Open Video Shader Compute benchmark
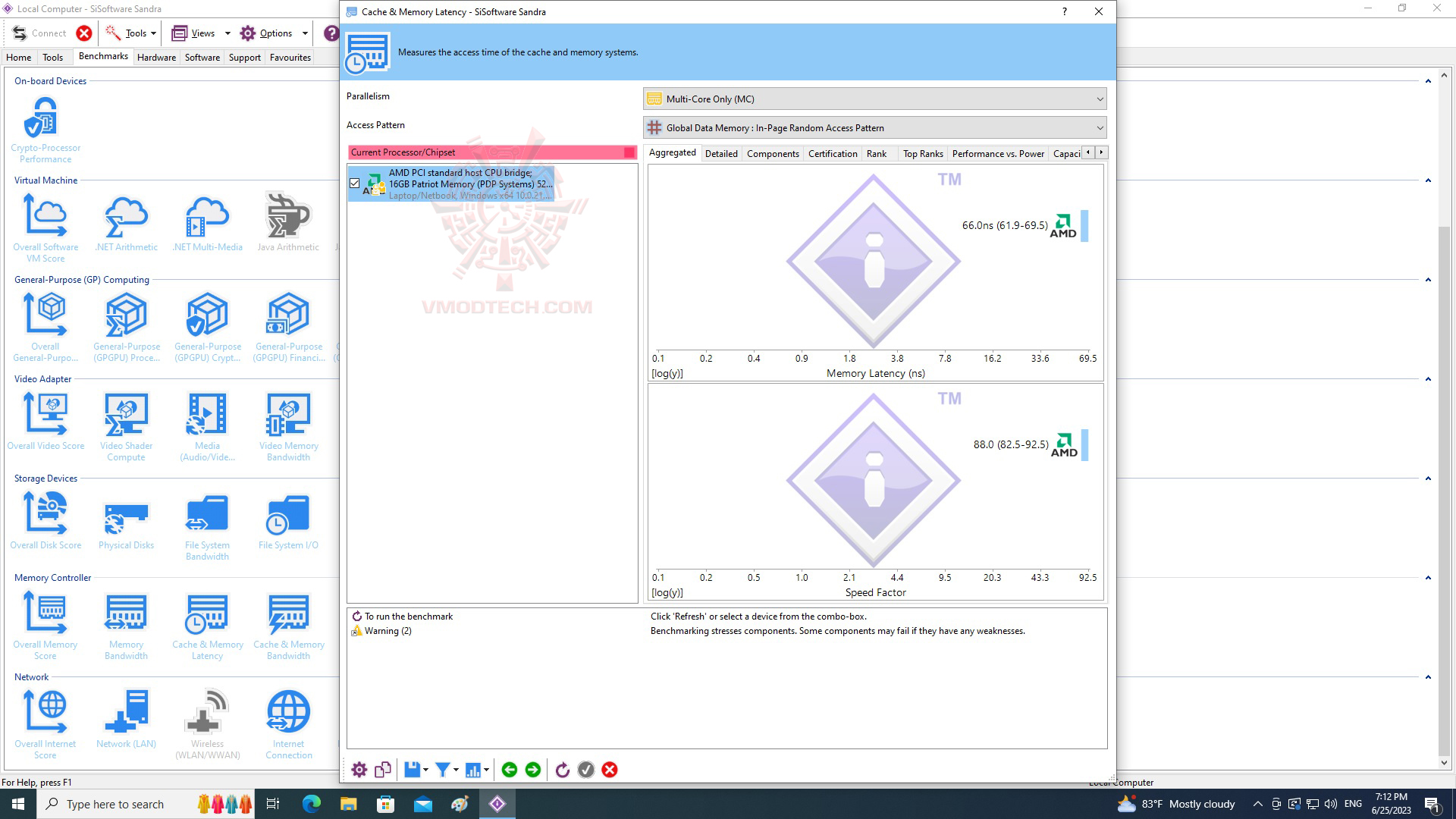Screen dimensions: 1456x819 pos(126,427)
